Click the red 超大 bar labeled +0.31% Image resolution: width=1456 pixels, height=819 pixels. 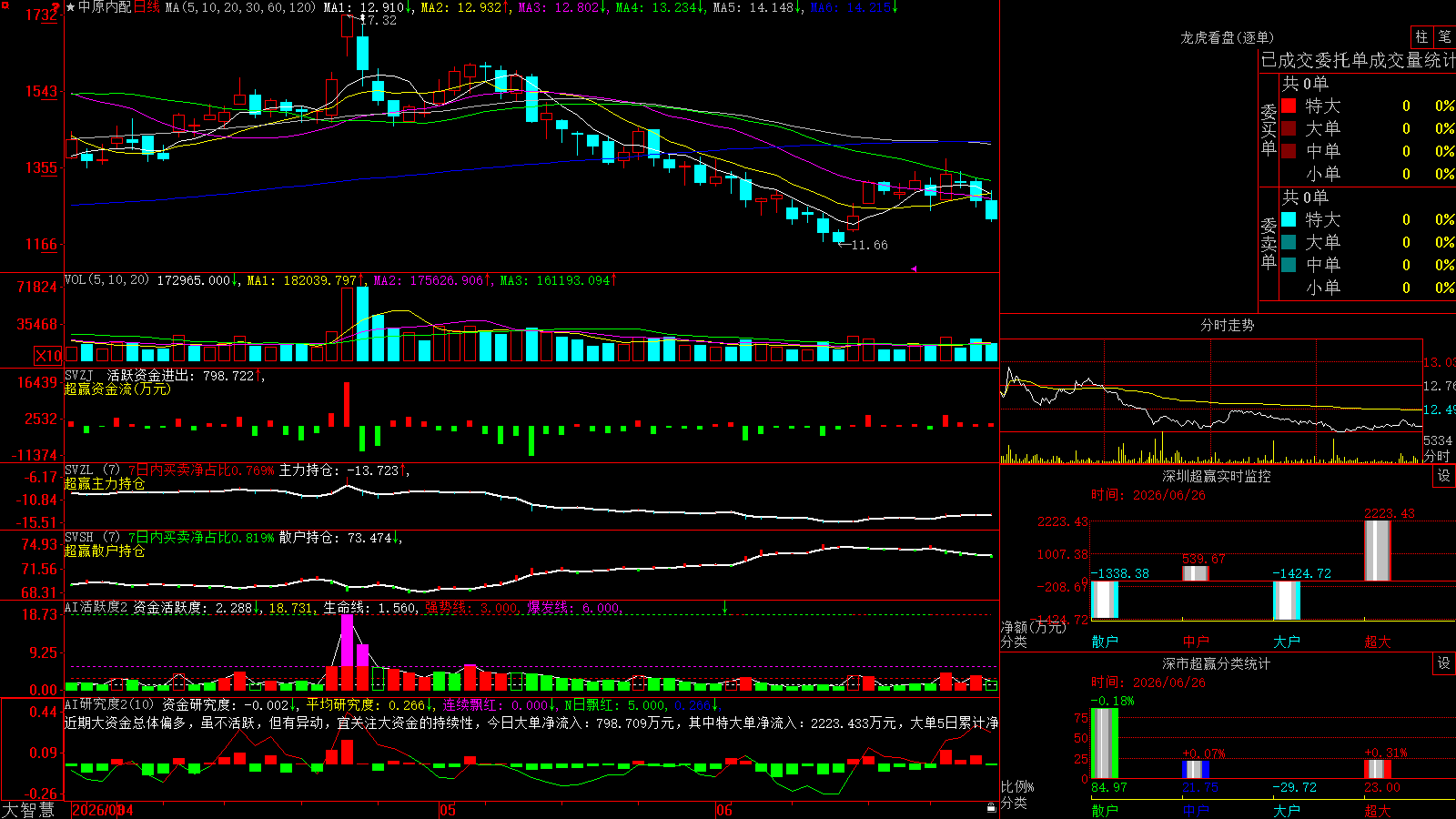[1378, 769]
